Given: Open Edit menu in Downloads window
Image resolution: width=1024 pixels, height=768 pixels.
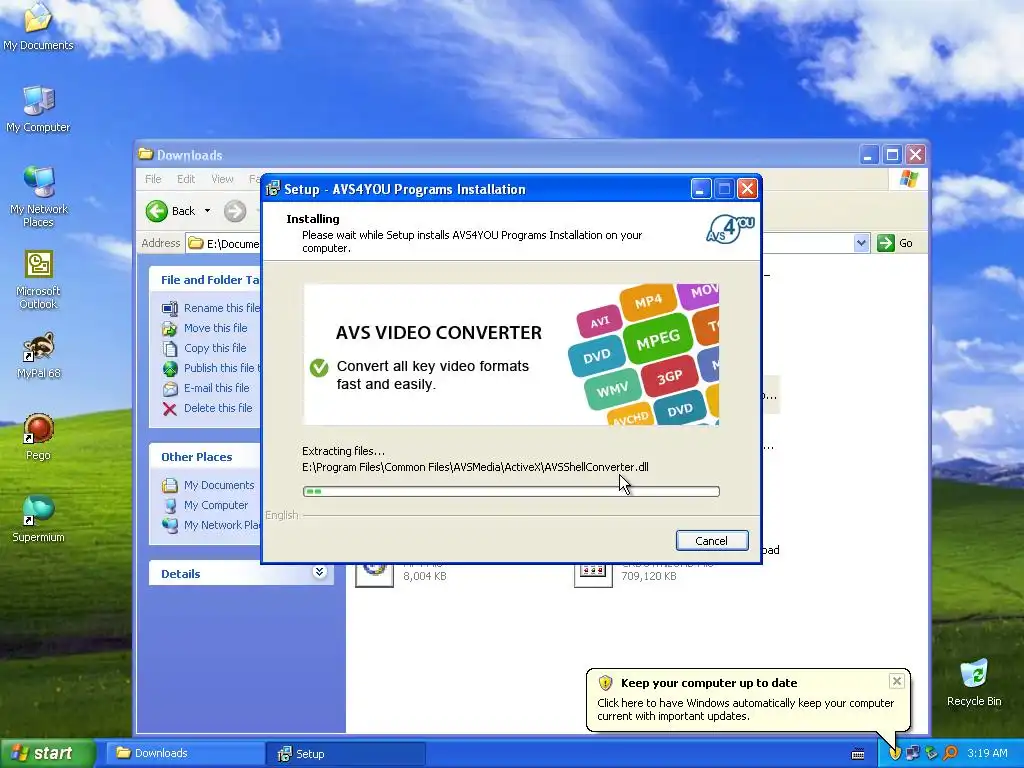Looking at the screenshot, I should [x=185, y=179].
